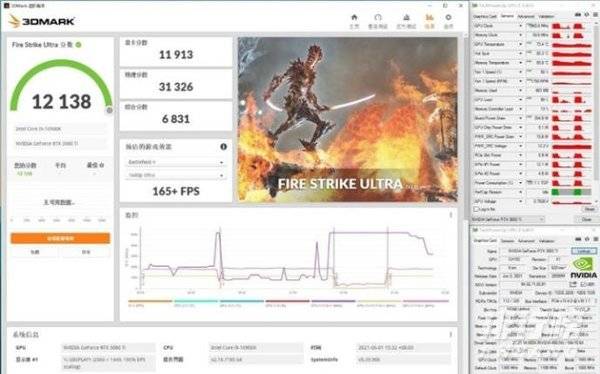The image size is (600, 374).
Task: Click the Lookup button in GPU-Z
Action: (x=584, y=251)
